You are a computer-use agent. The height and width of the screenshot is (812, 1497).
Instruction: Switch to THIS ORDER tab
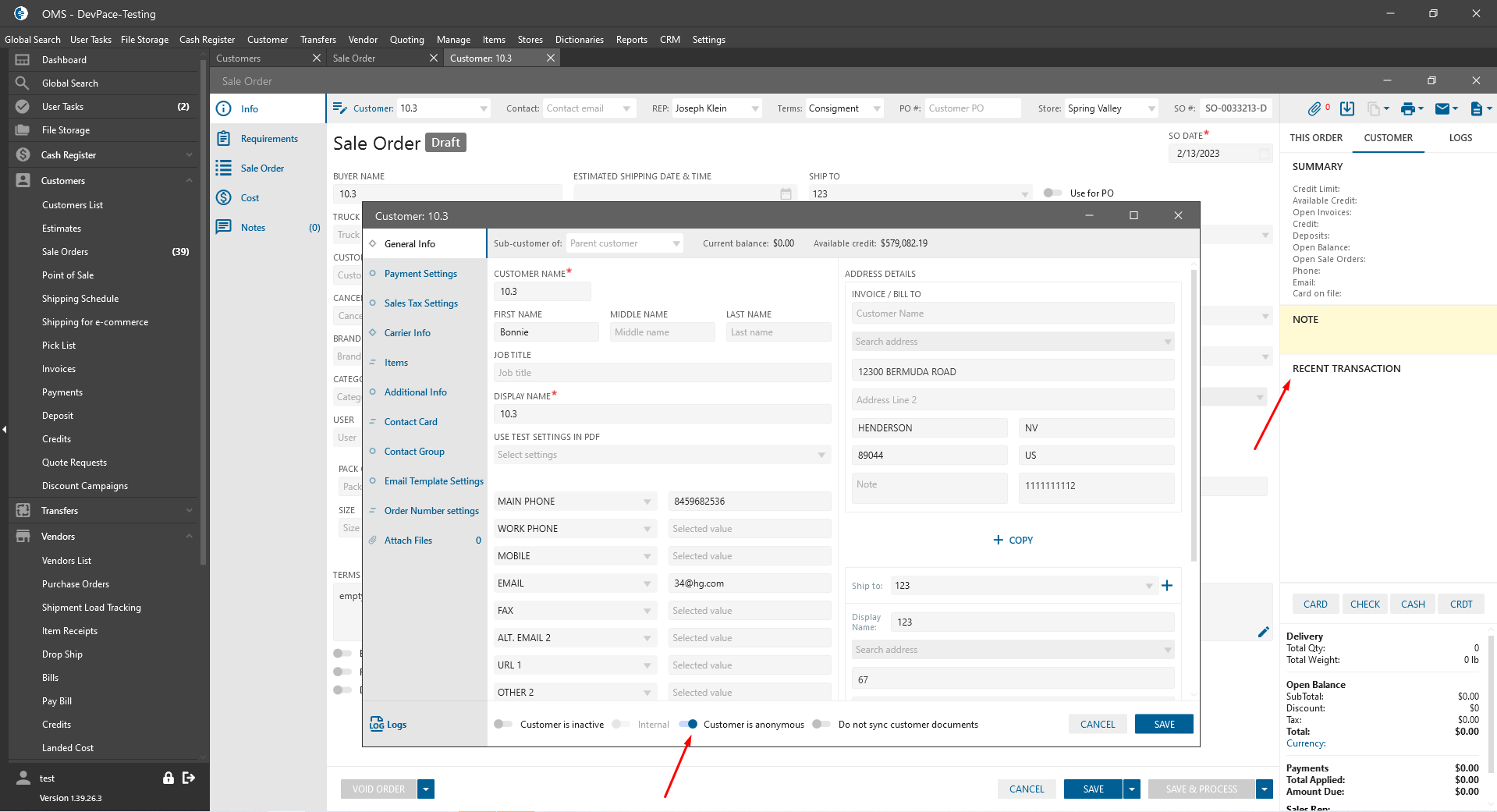click(x=1316, y=138)
